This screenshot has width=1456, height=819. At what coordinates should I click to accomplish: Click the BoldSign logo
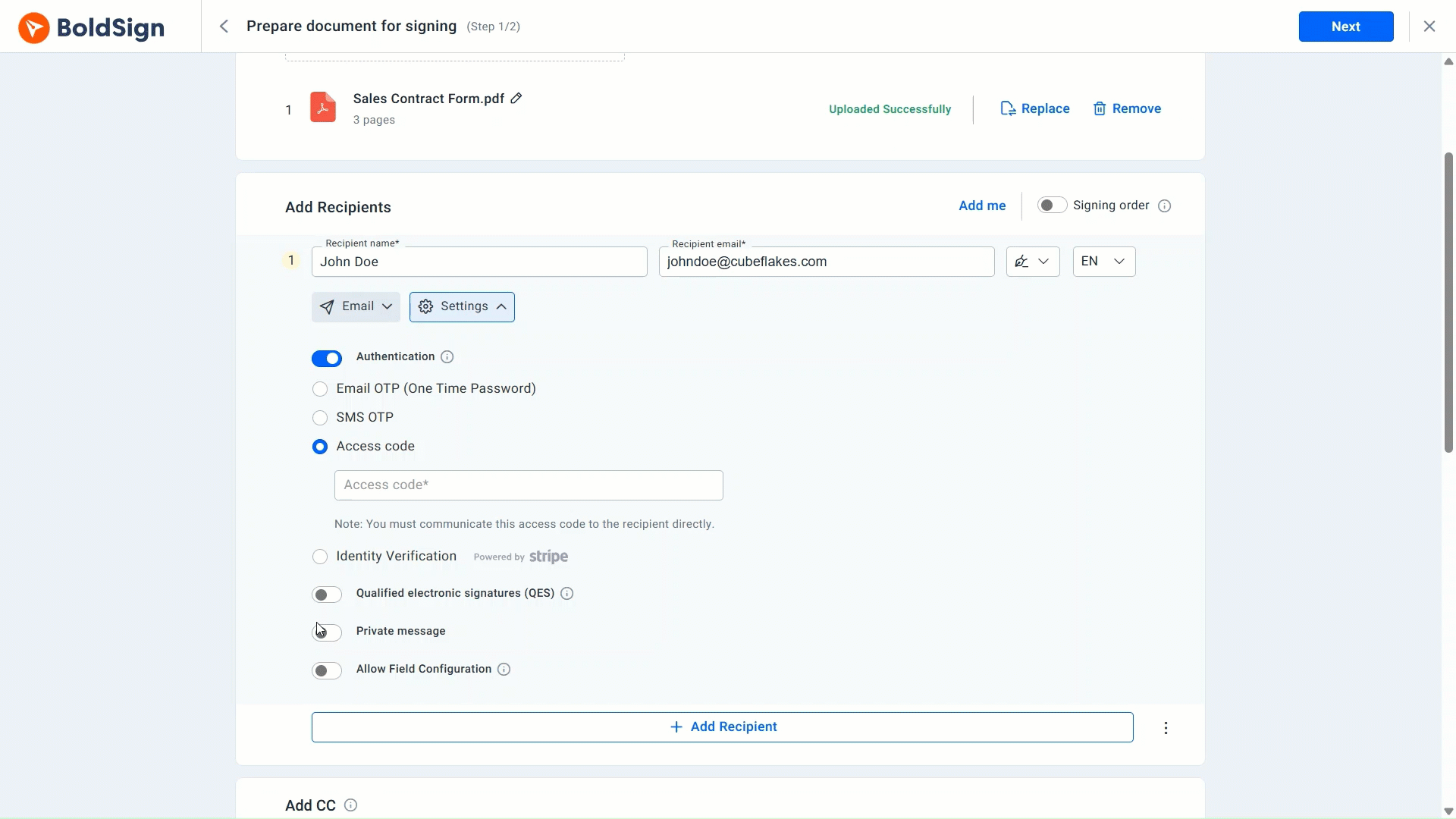[x=91, y=27]
